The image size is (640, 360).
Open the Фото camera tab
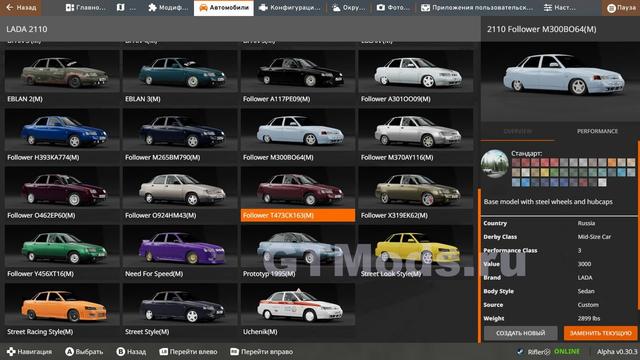click(392, 8)
